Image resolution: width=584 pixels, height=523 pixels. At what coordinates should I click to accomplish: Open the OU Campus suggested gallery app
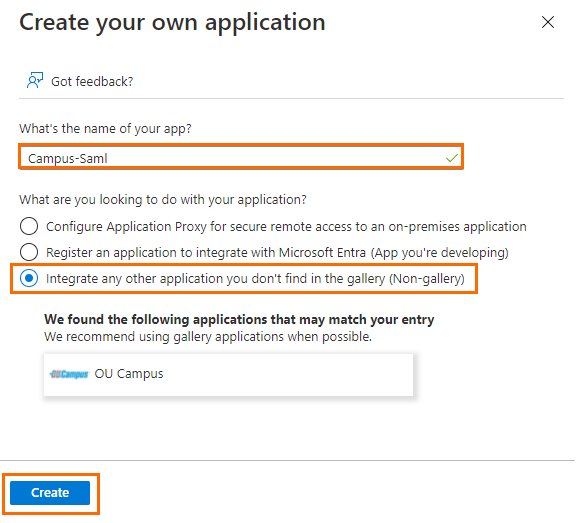point(228,374)
